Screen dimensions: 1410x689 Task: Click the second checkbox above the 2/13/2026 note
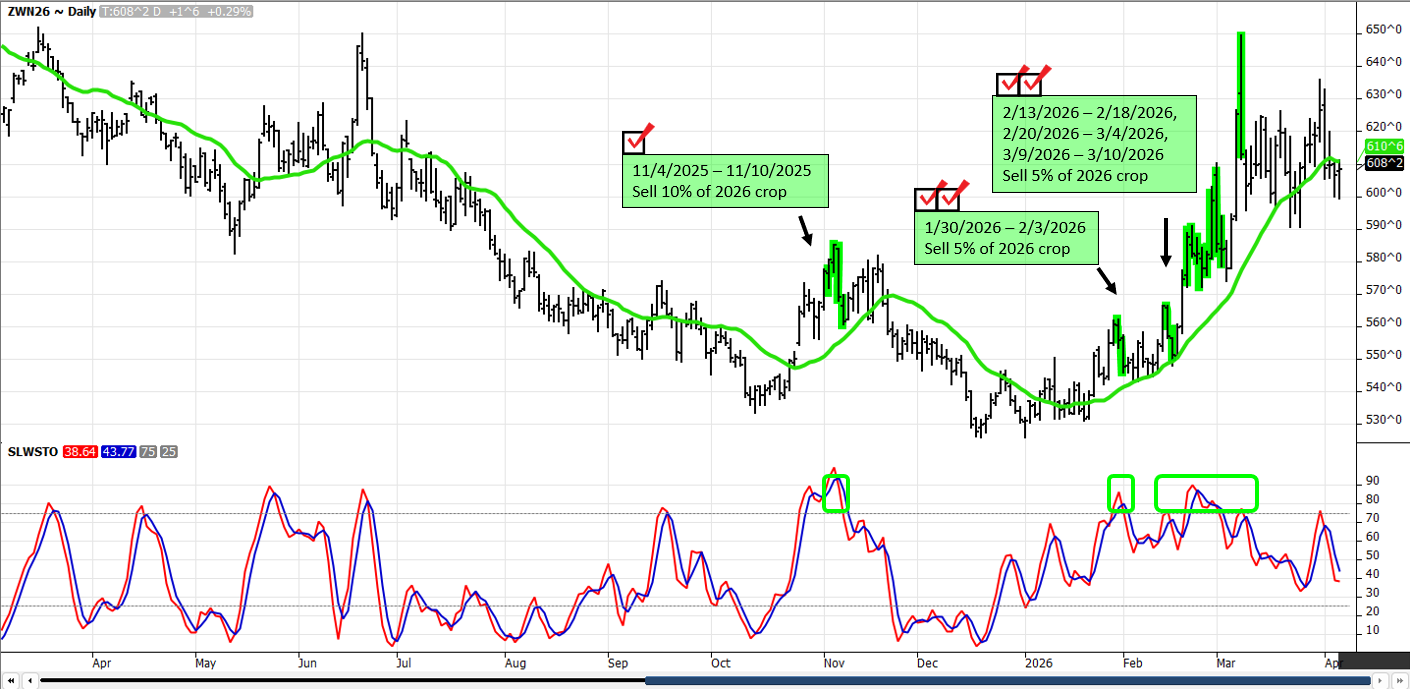tap(1032, 84)
